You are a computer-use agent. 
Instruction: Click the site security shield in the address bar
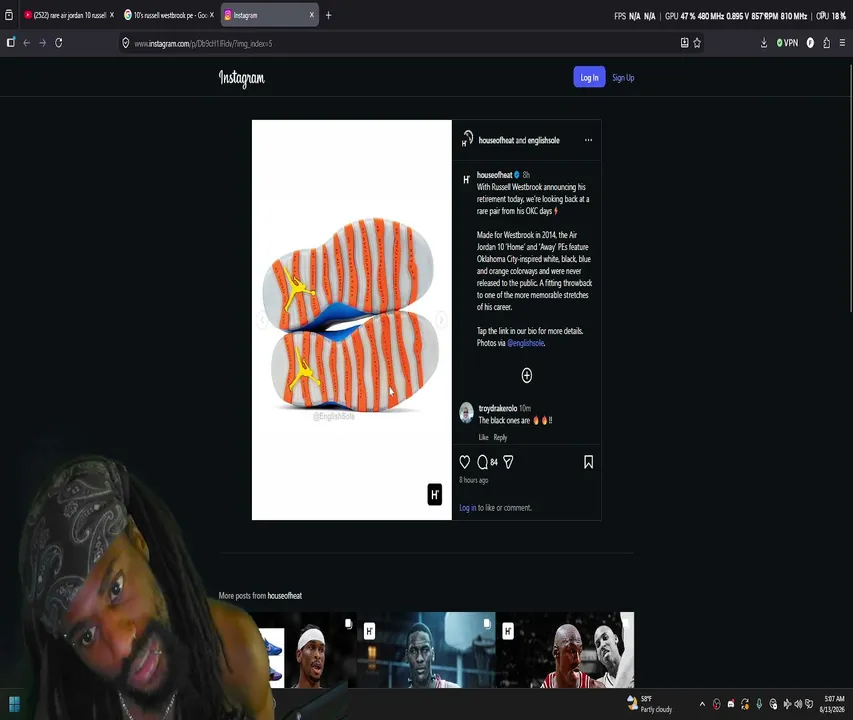[x=126, y=43]
